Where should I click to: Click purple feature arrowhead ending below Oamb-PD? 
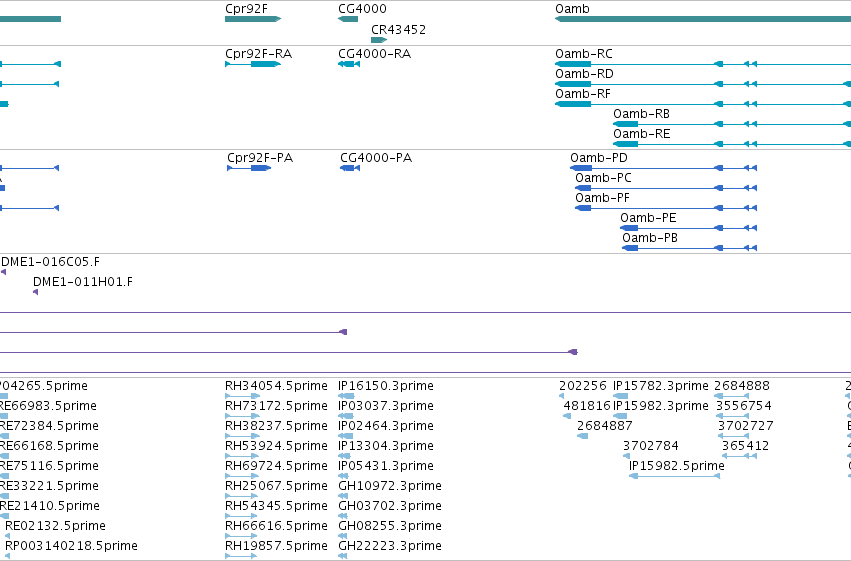[573, 352]
